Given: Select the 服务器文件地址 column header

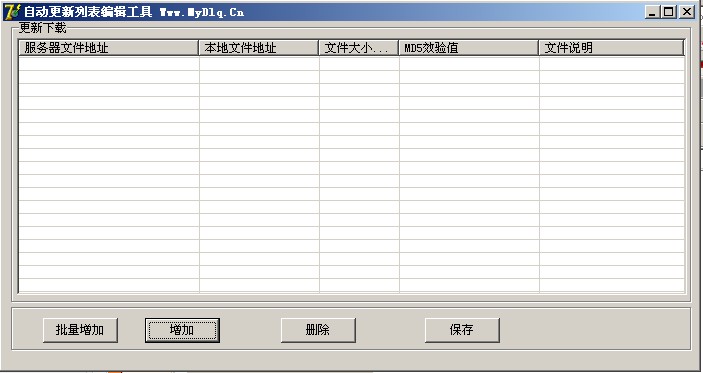Looking at the screenshot, I should (108, 48).
